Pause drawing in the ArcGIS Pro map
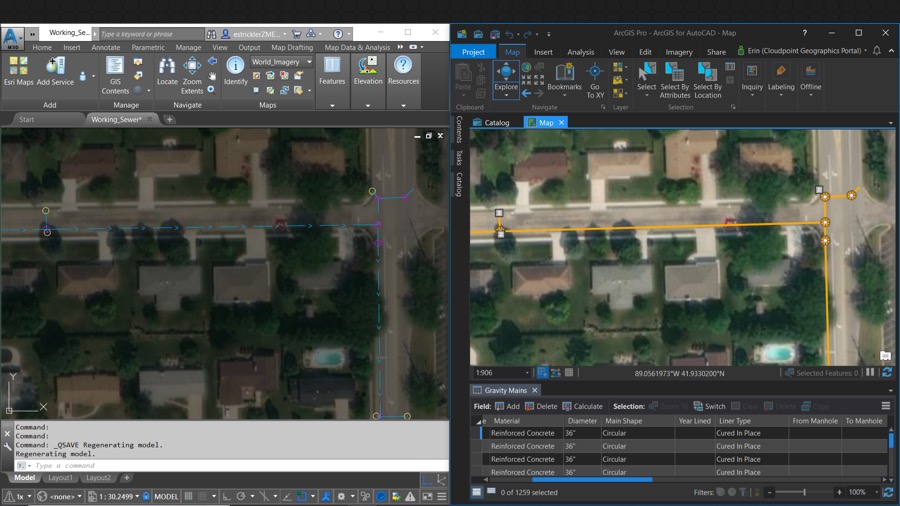Image resolution: width=900 pixels, height=506 pixels. [x=870, y=372]
